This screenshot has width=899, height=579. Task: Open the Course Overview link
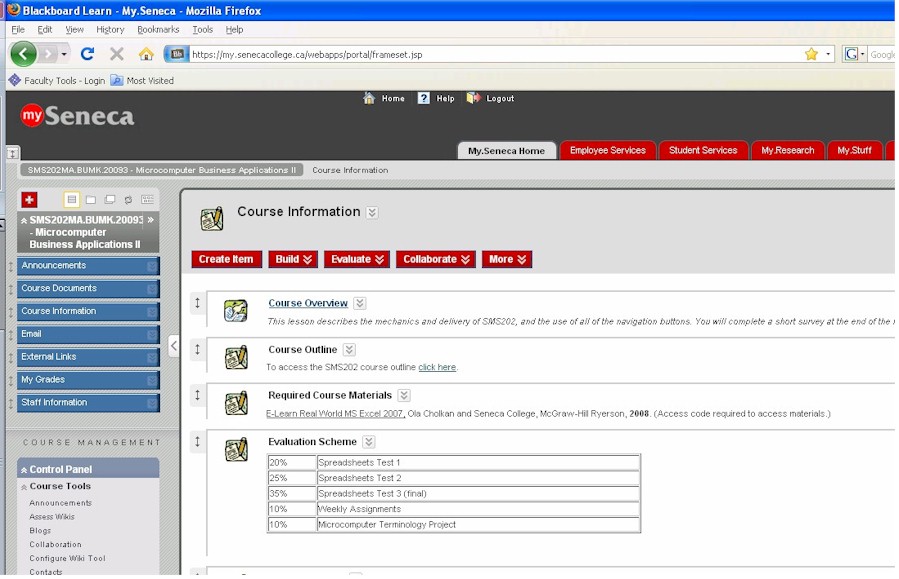coord(308,303)
